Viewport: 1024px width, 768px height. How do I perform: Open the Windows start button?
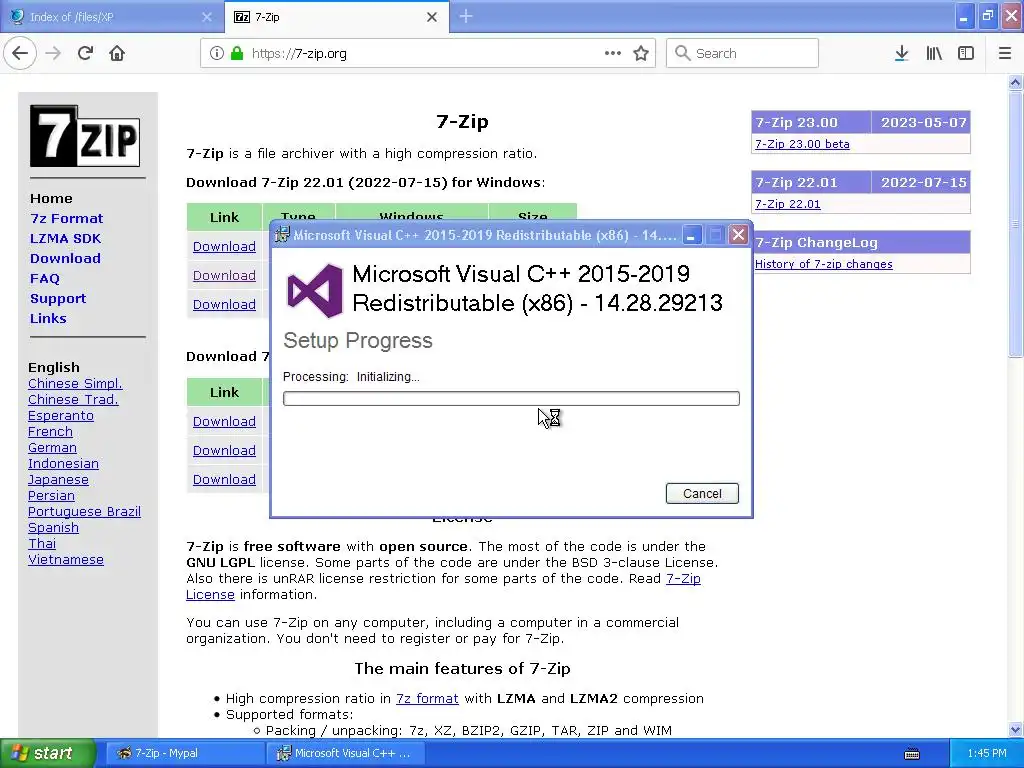pyautogui.click(x=47, y=753)
